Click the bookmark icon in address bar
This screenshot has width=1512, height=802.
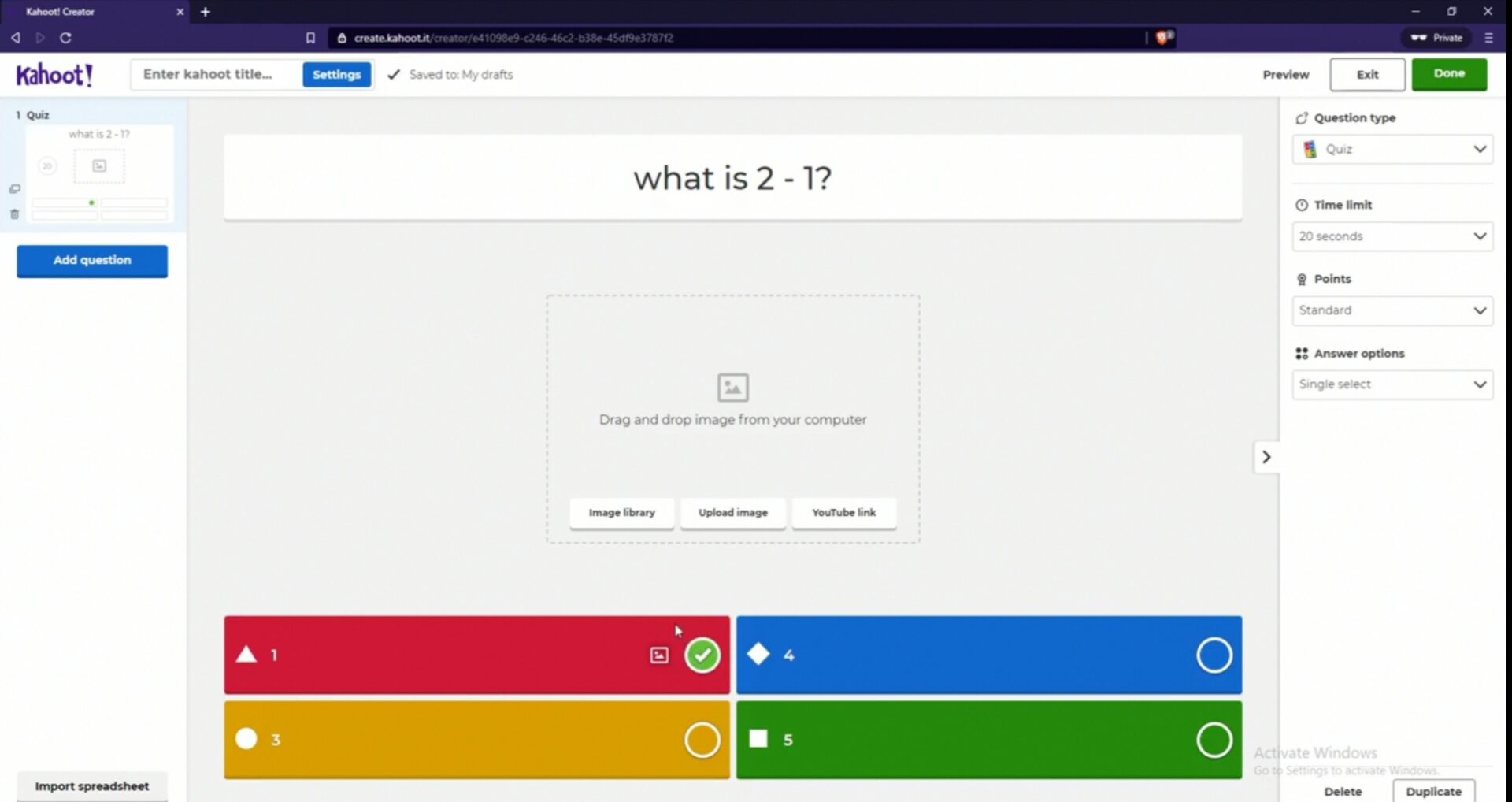310,38
